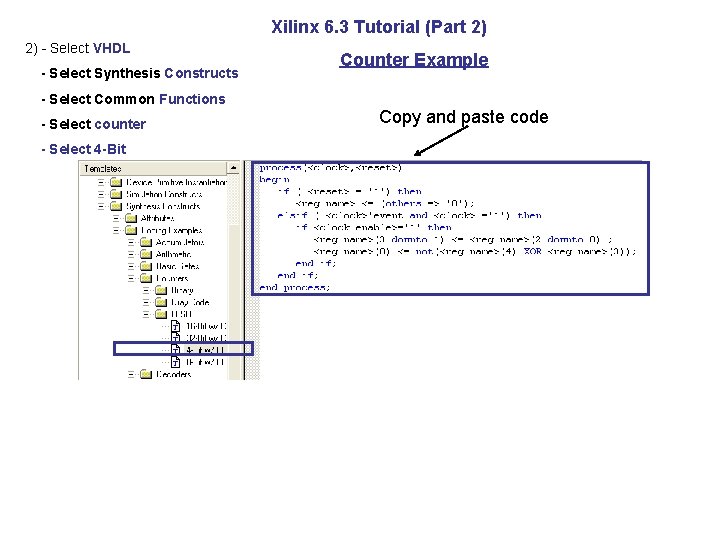Image resolution: width=720 pixels, height=540 pixels.
Task: Expand the Basic Gates tree node
Action: pos(131,266)
